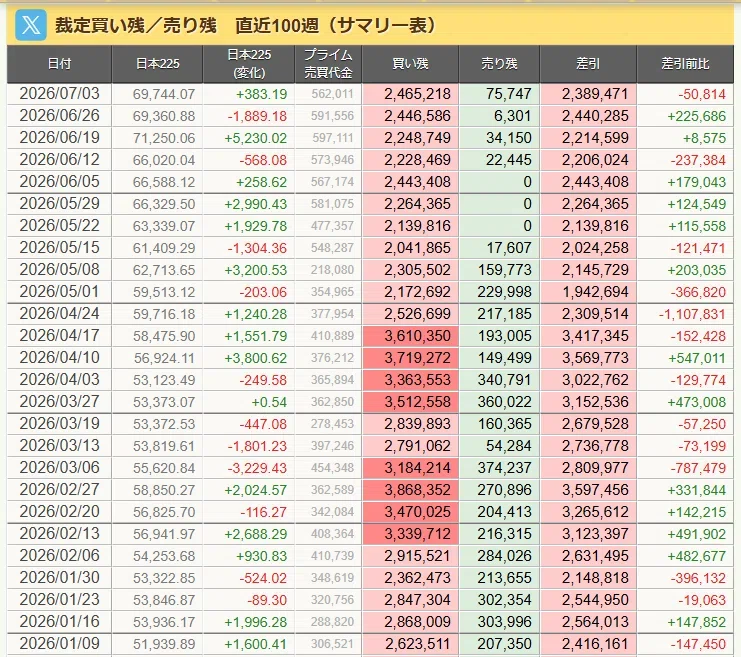This screenshot has height=657, width=741.
Task: Select the 差引 column header
Action: tap(588, 64)
